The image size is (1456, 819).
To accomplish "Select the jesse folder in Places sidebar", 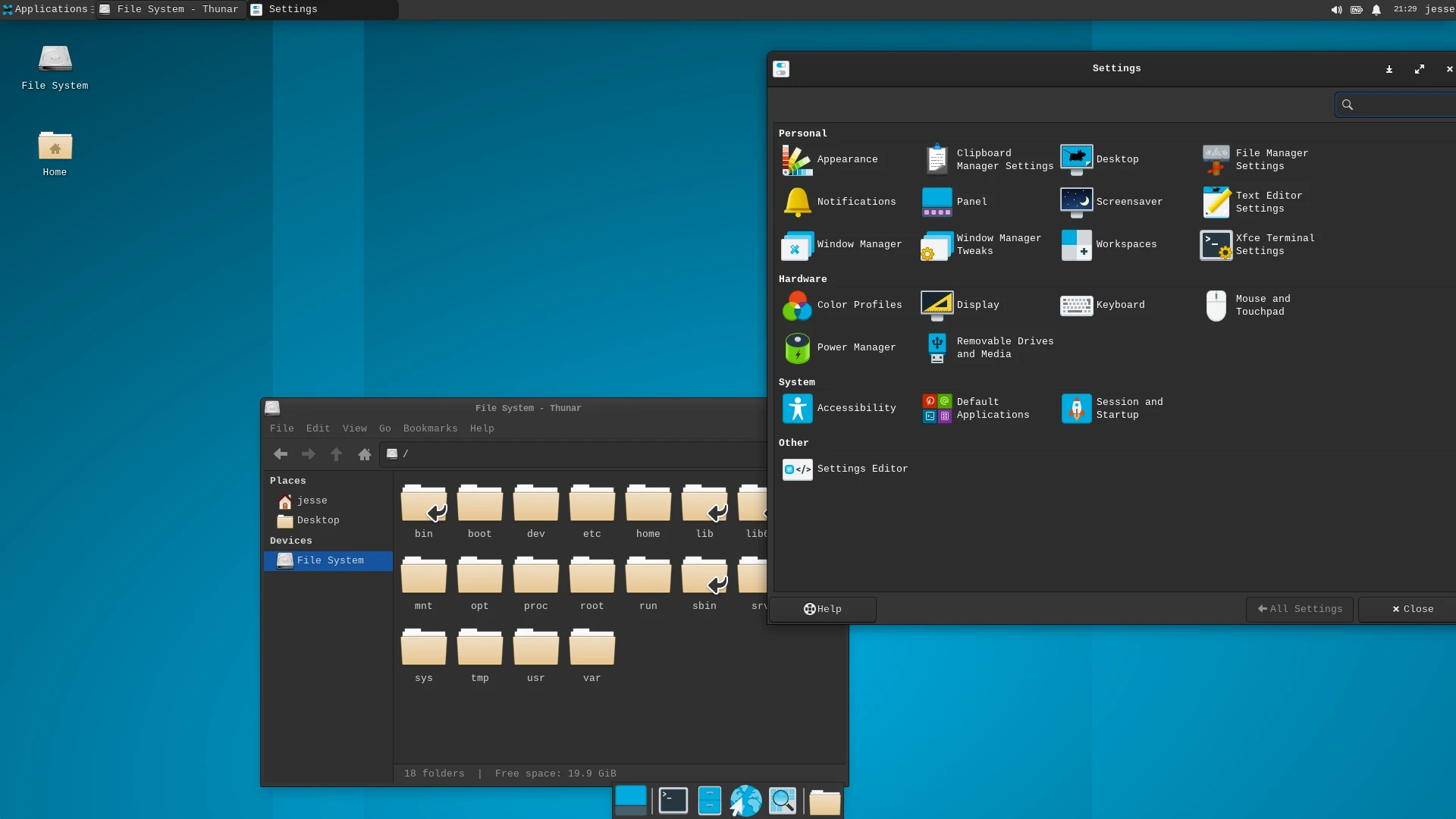I will coord(312,500).
